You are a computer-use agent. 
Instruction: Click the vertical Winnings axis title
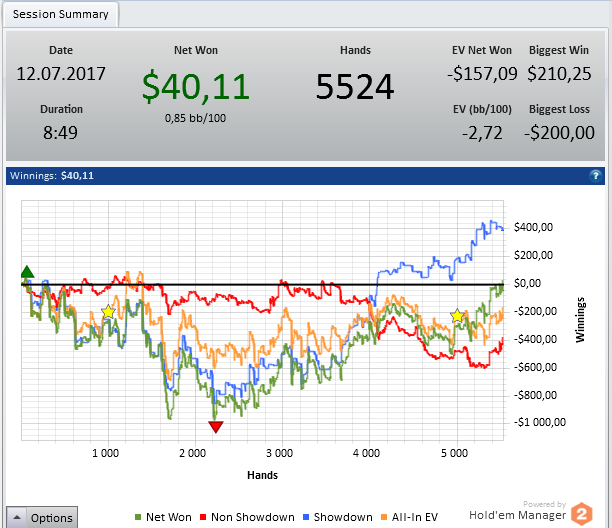(580, 320)
